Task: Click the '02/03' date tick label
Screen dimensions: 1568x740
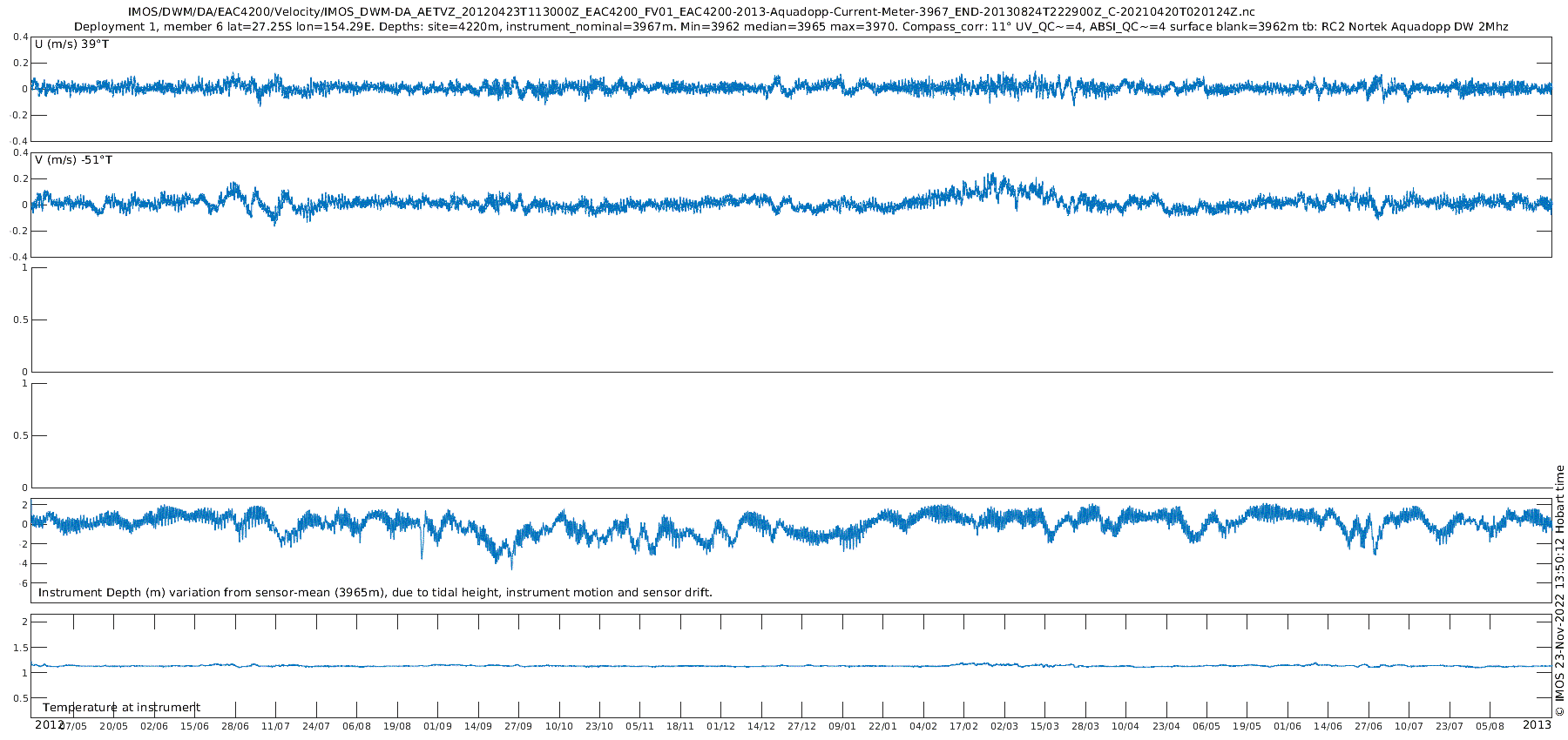Action: coord(1004,726)
